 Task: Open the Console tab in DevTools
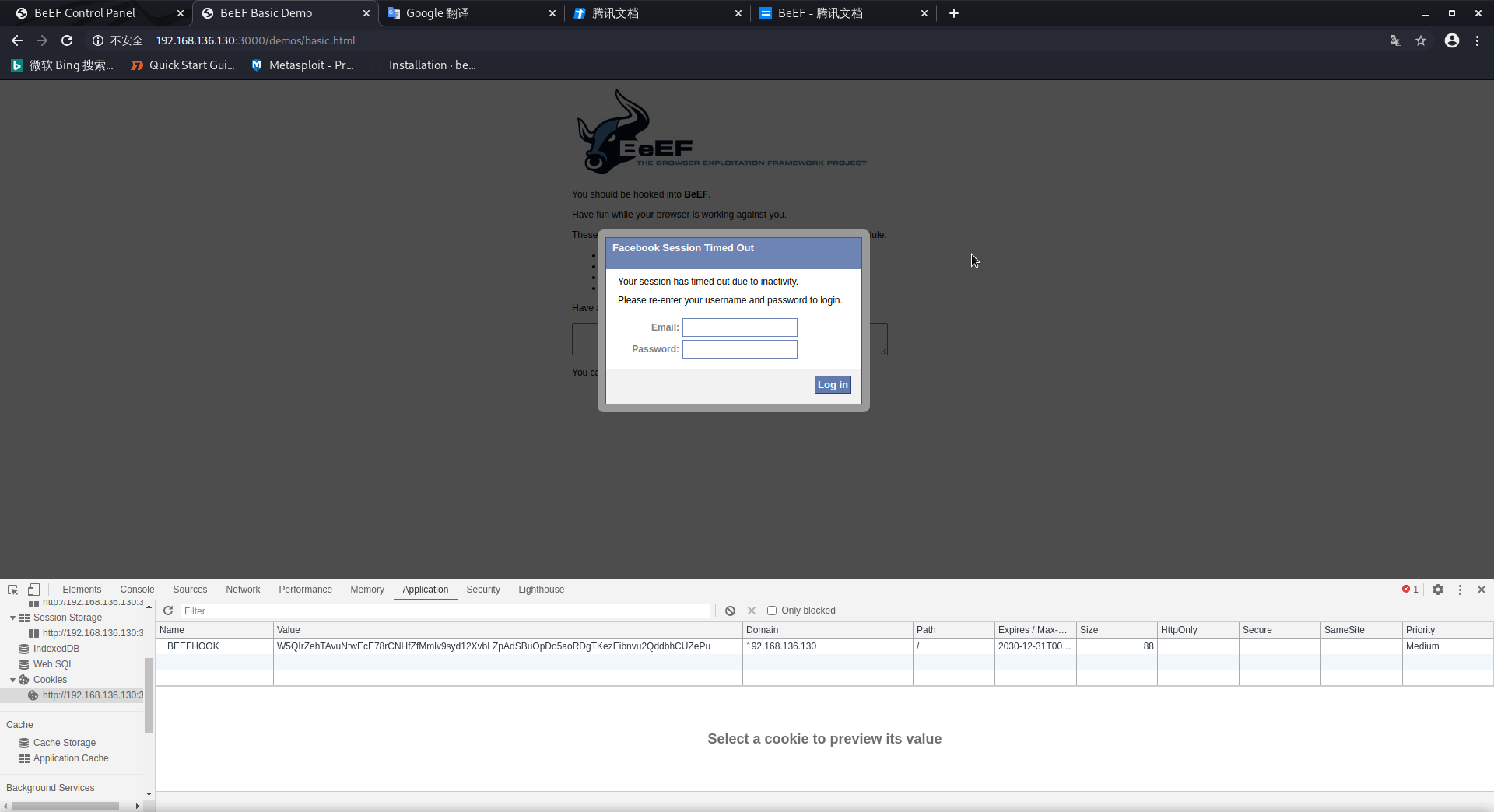(137, 590)
